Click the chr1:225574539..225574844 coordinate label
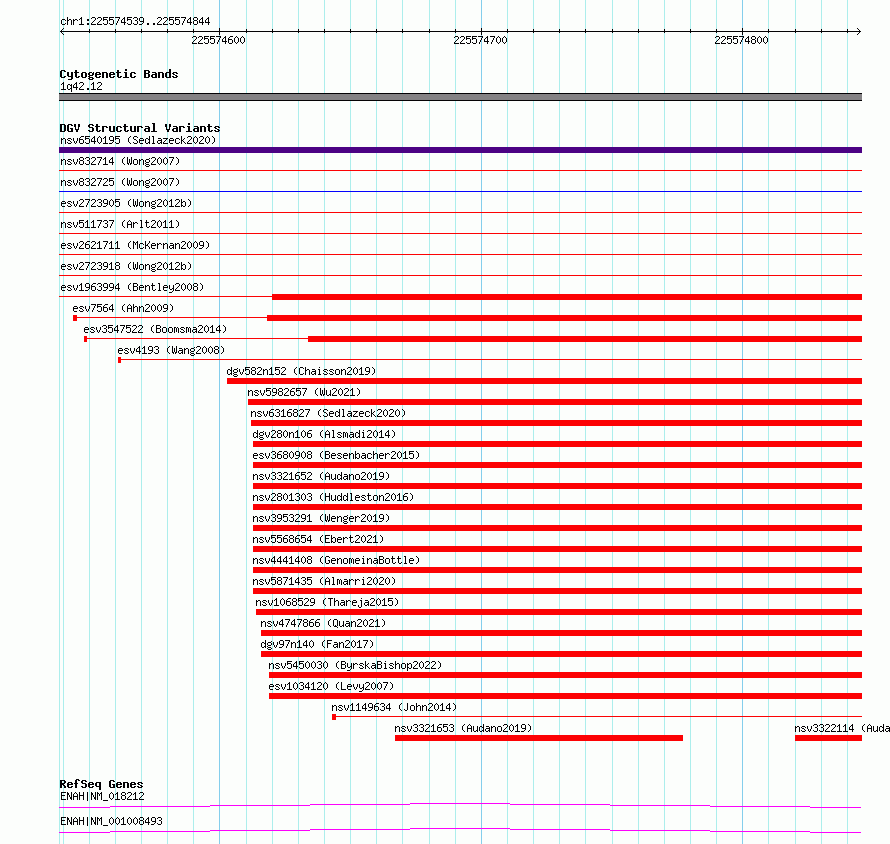 (x=135, y=21)
